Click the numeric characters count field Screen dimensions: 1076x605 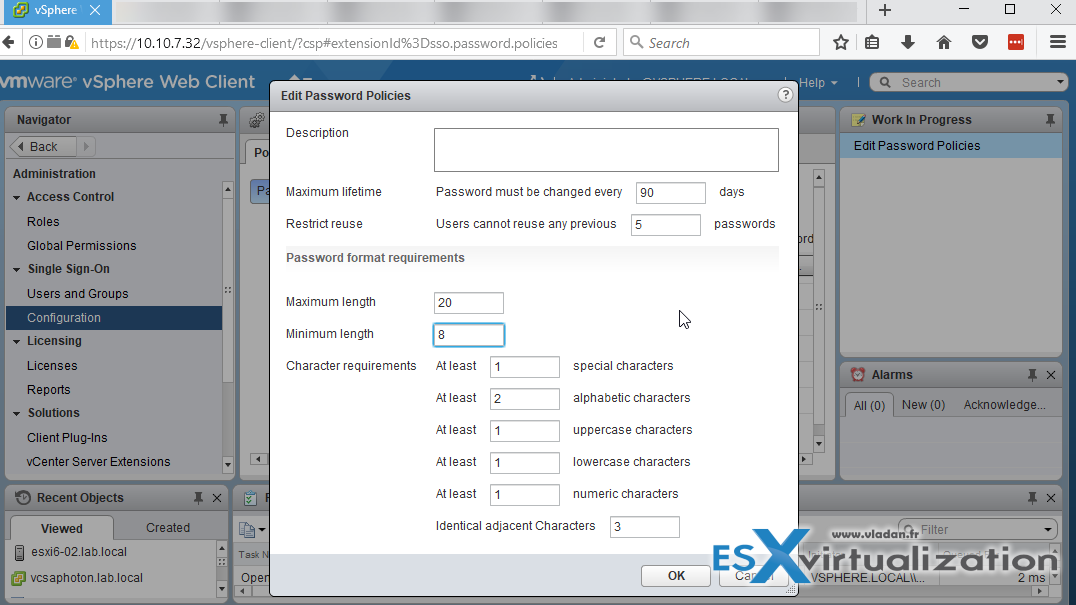point(525,495)
